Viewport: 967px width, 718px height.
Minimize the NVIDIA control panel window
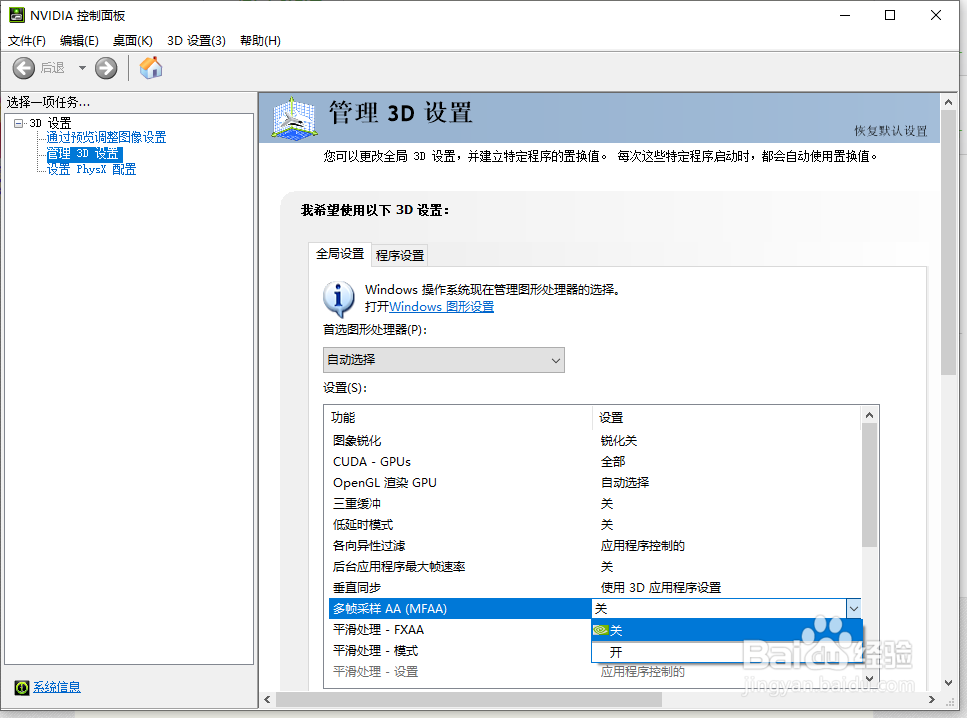(x=845, y=15)
